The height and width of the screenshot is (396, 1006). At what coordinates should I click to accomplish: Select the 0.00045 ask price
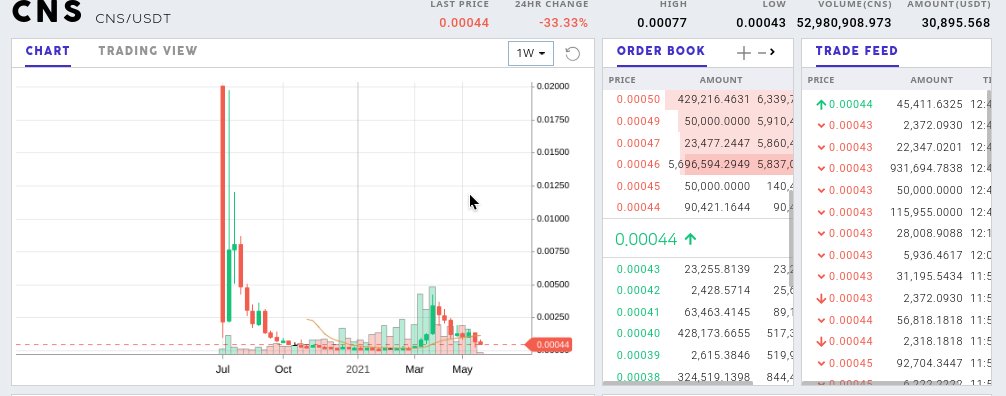coord(638,186)
